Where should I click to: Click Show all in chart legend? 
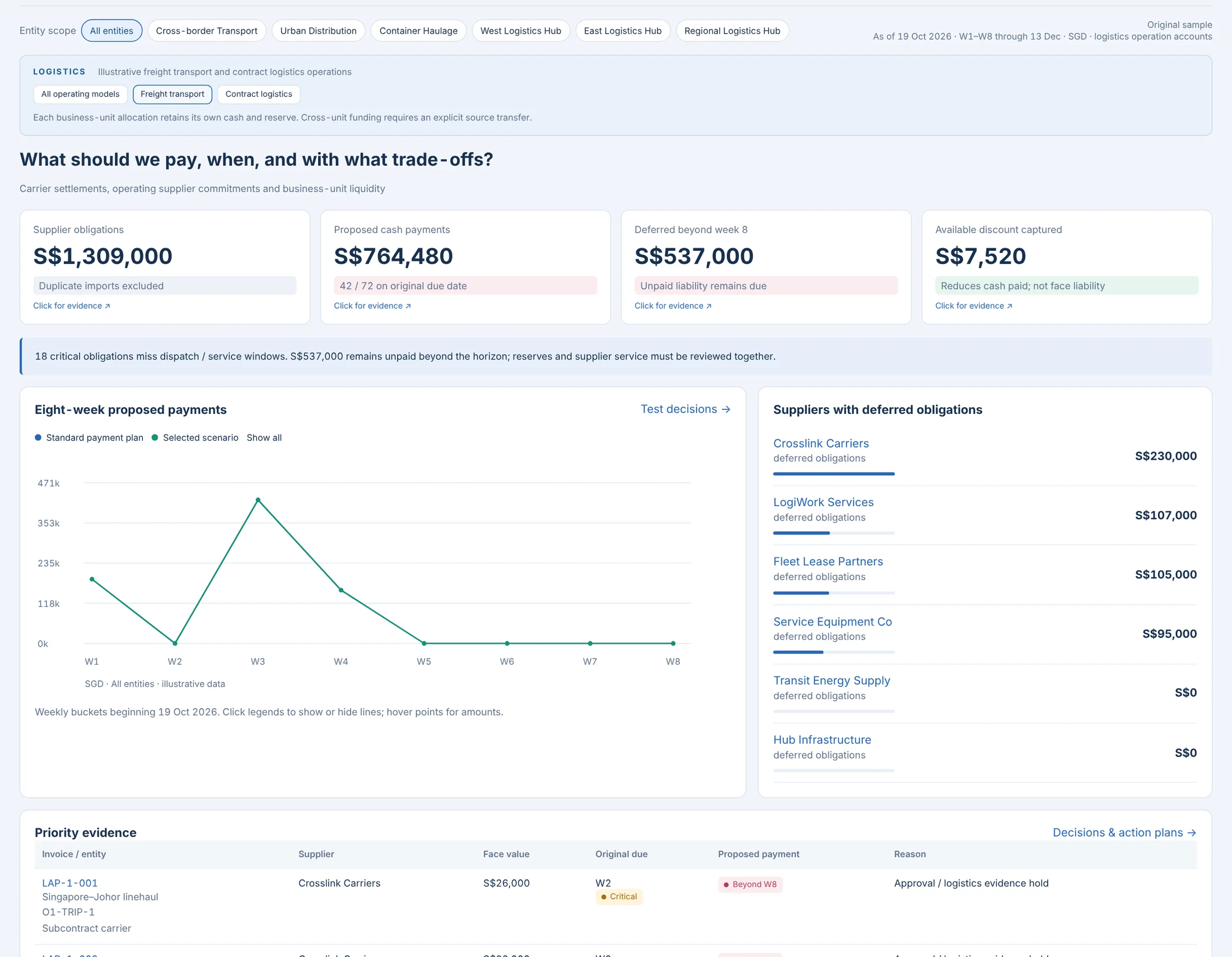(264, 437)
